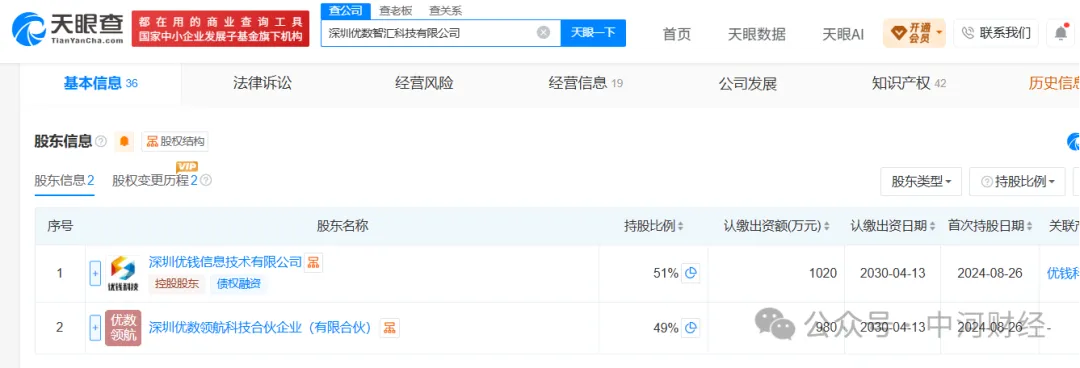Open the 开通会员 membership dropdown
Viewport: 1080px width, 368px height.
914,32
